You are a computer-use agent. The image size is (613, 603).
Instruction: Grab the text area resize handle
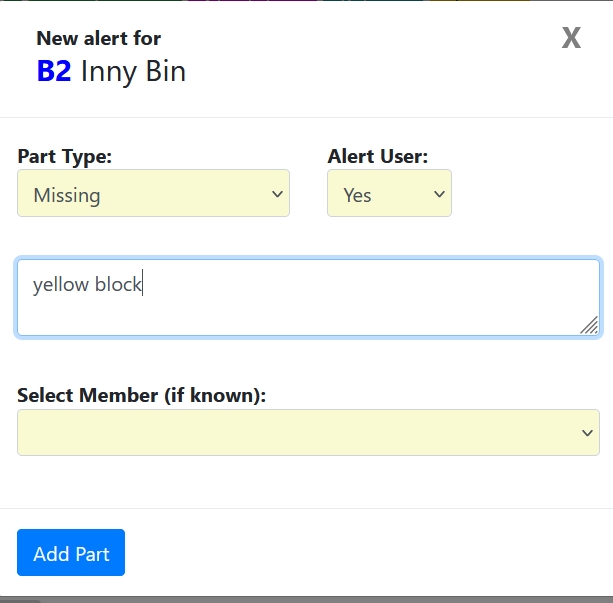(589, 324)
